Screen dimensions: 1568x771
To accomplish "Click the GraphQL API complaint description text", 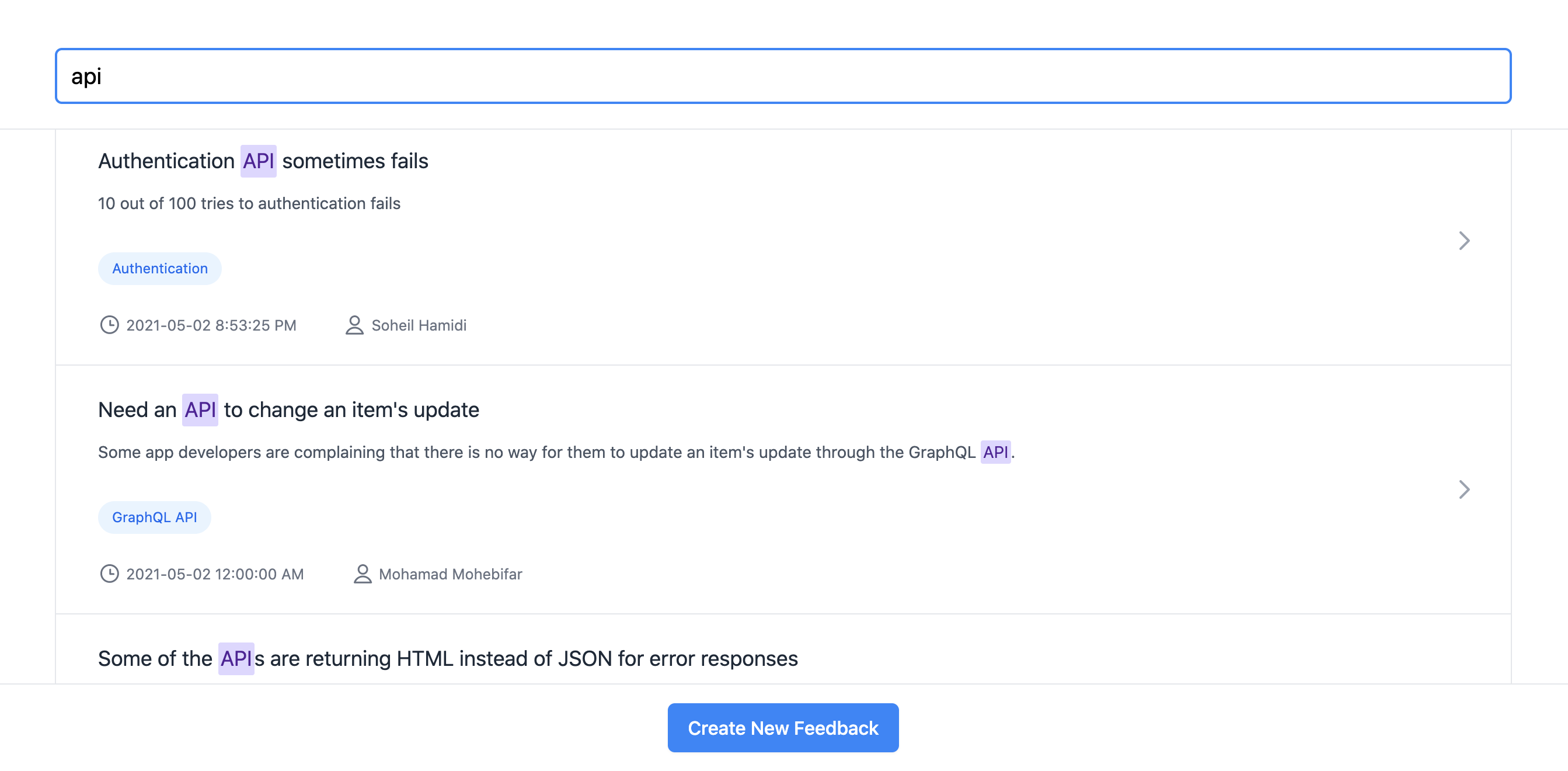I will [x=556, y=452].
